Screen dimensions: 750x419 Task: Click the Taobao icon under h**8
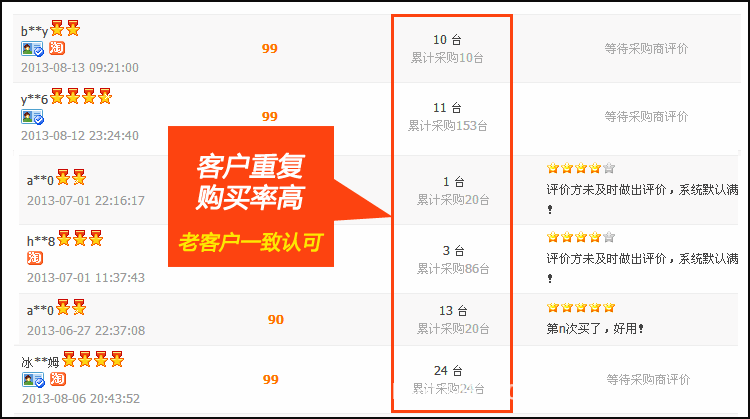click(x=35, y=258)
